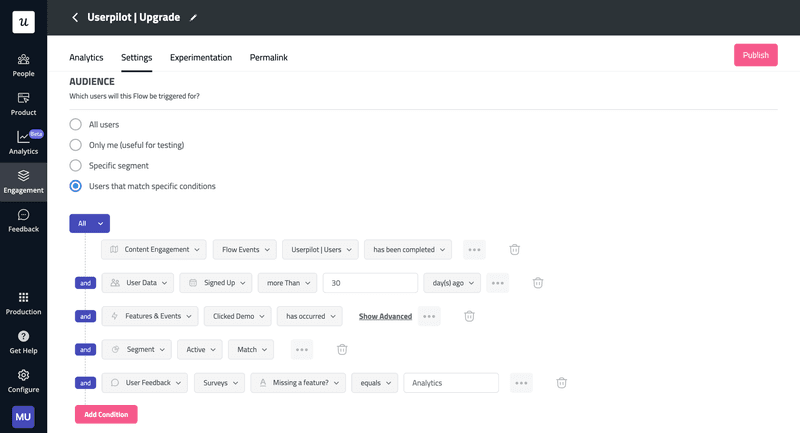The image size is (800, 433).
Task: Delete the Content Engagement condition row
Action: point(515,249)
